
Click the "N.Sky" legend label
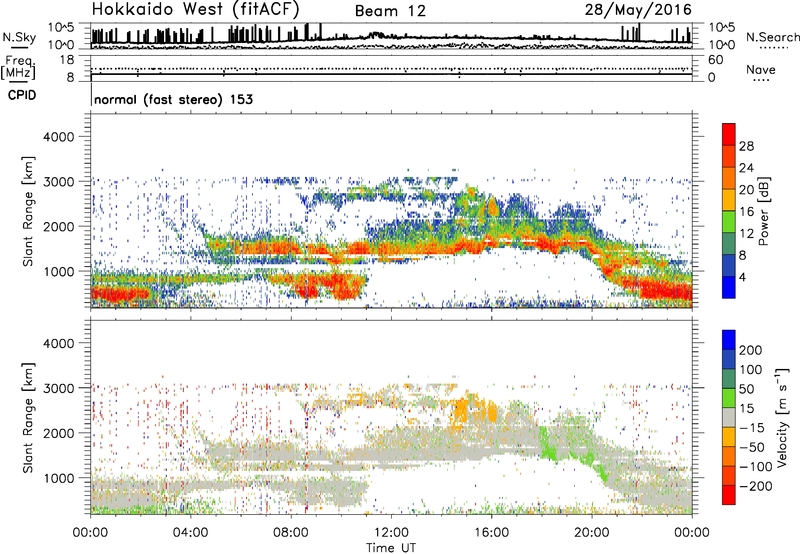(x=19, y=38)
